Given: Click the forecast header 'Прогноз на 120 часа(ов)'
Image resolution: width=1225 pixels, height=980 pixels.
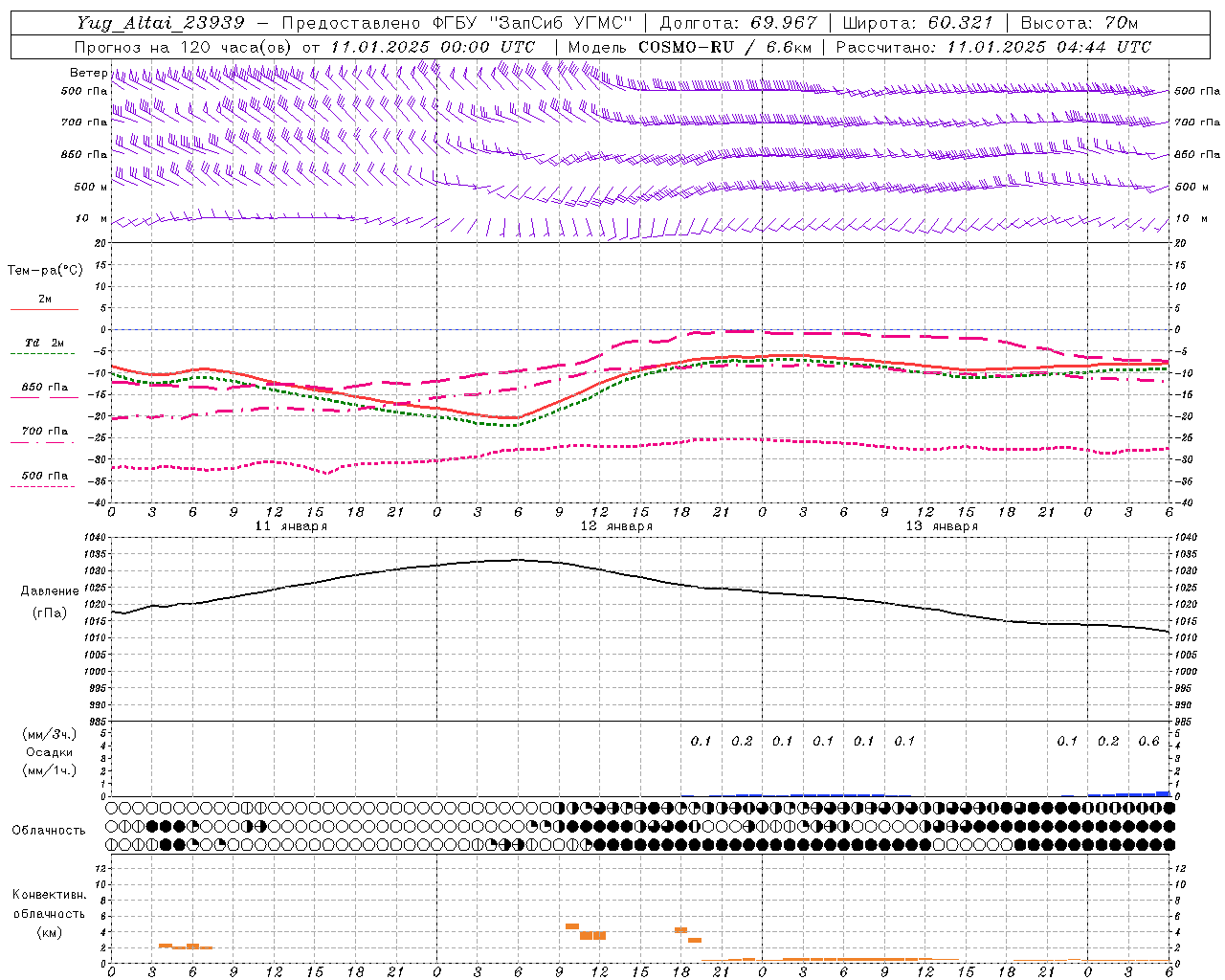Looking at the screenshot, I should coord(184,47).
